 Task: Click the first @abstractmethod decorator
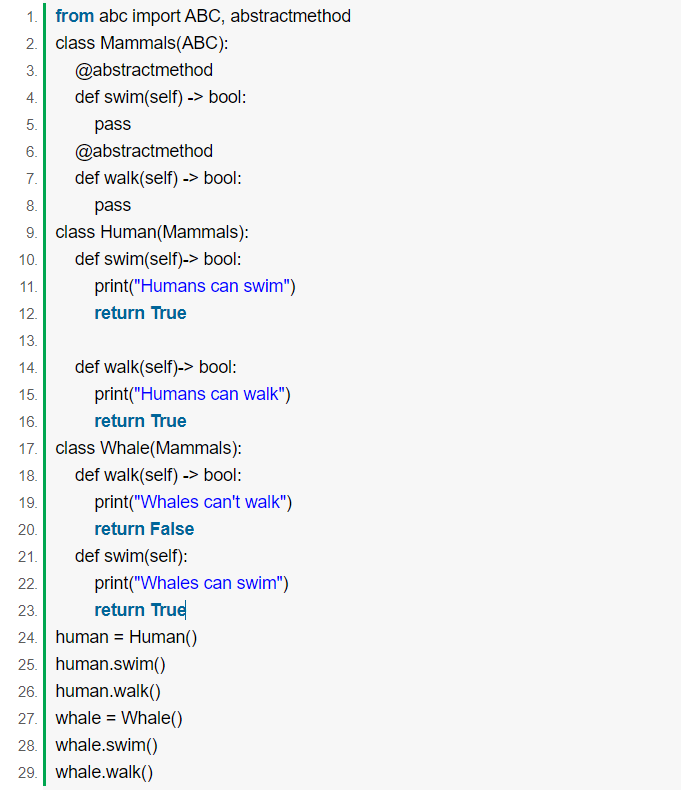[144, 70]
